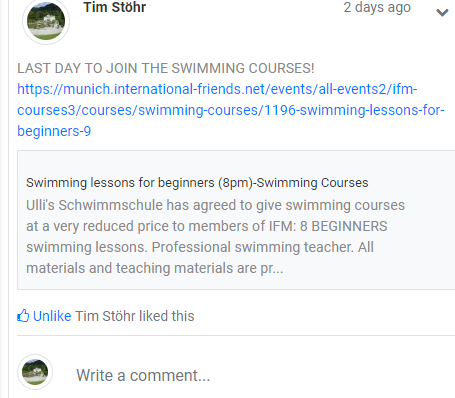Image resolution: width=455 pixels, height=398 pixels.
Task: Click the "LAST DAY TO JOIN" post text
Action: pyautogui.click(x=166, y=68)
